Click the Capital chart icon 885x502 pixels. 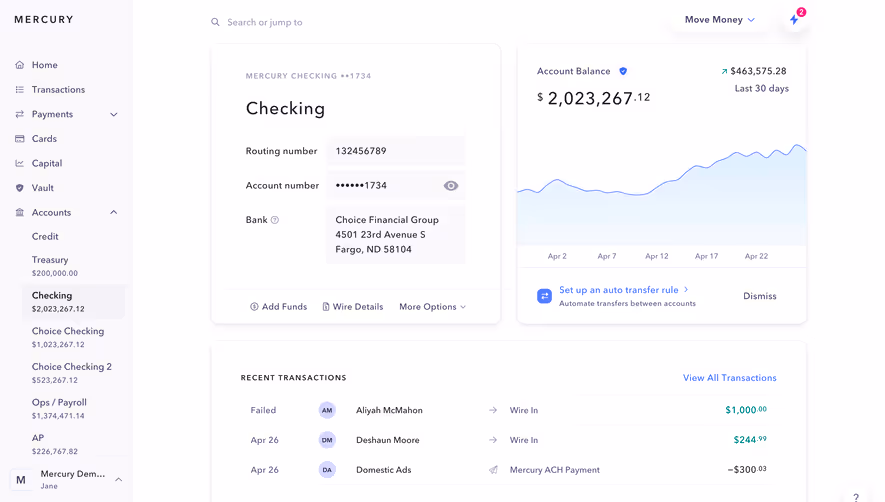click(x=20, y=163)
